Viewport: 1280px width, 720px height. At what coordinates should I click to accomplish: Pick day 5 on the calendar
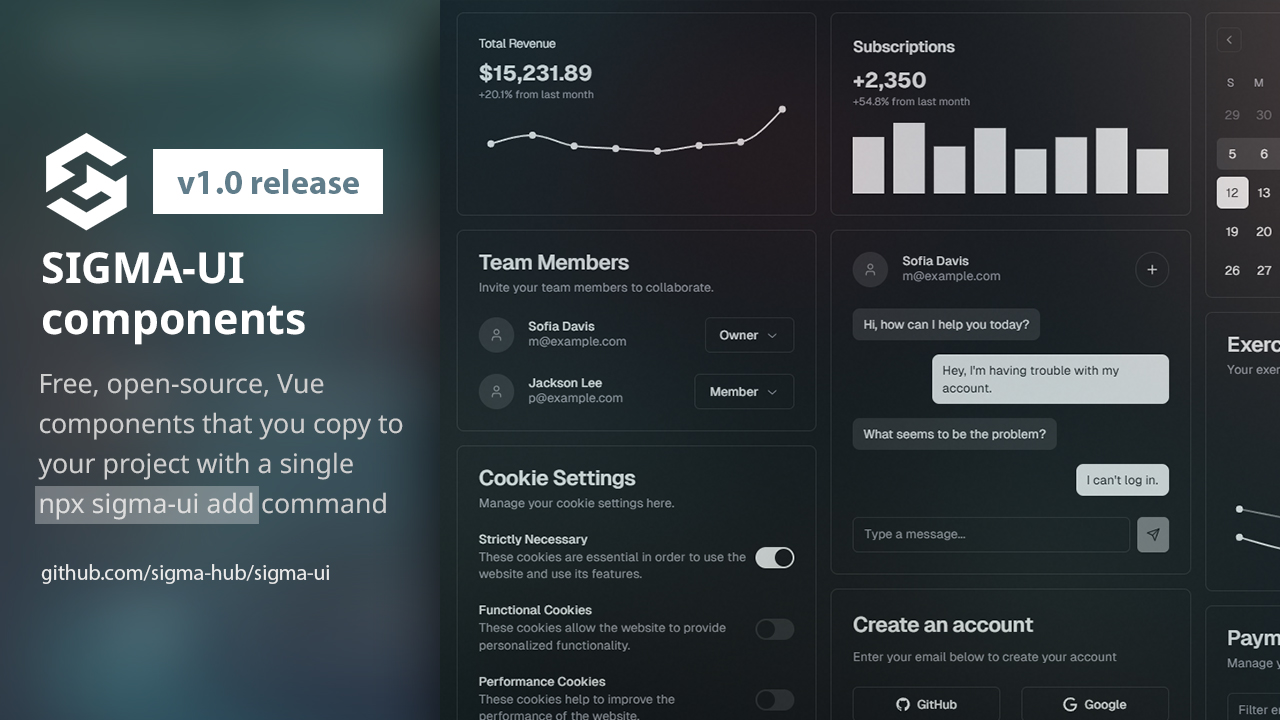[x=1232, y=154]
